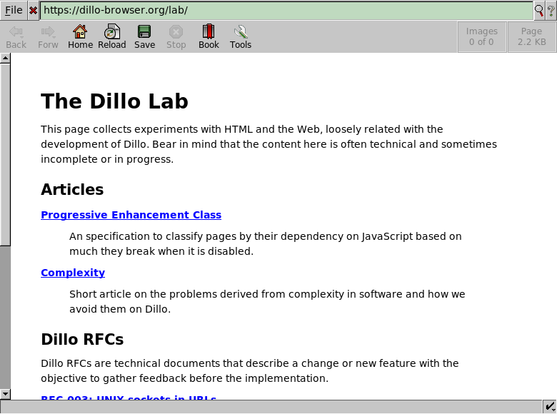
Task: Click text 'incomplete or in progress.'
Action: (x=107, y=159)
